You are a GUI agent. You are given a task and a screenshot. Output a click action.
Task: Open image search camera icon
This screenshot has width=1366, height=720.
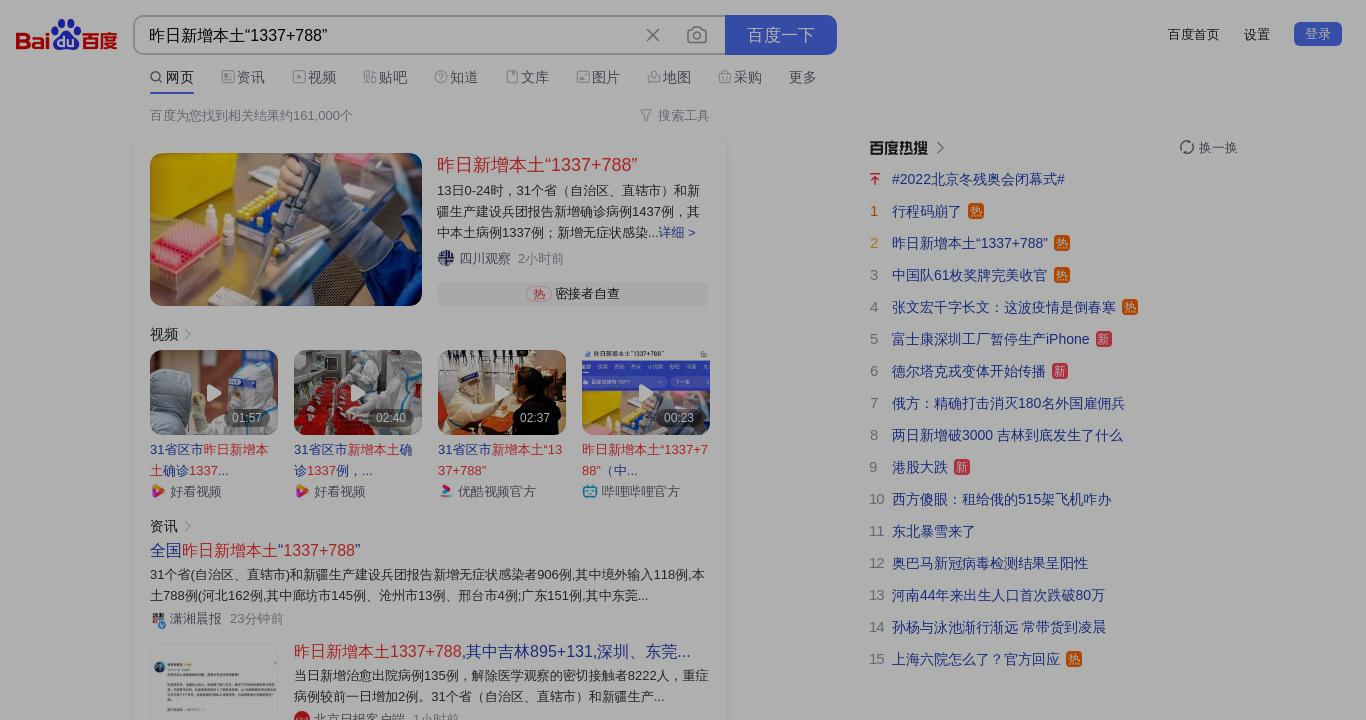697,35
